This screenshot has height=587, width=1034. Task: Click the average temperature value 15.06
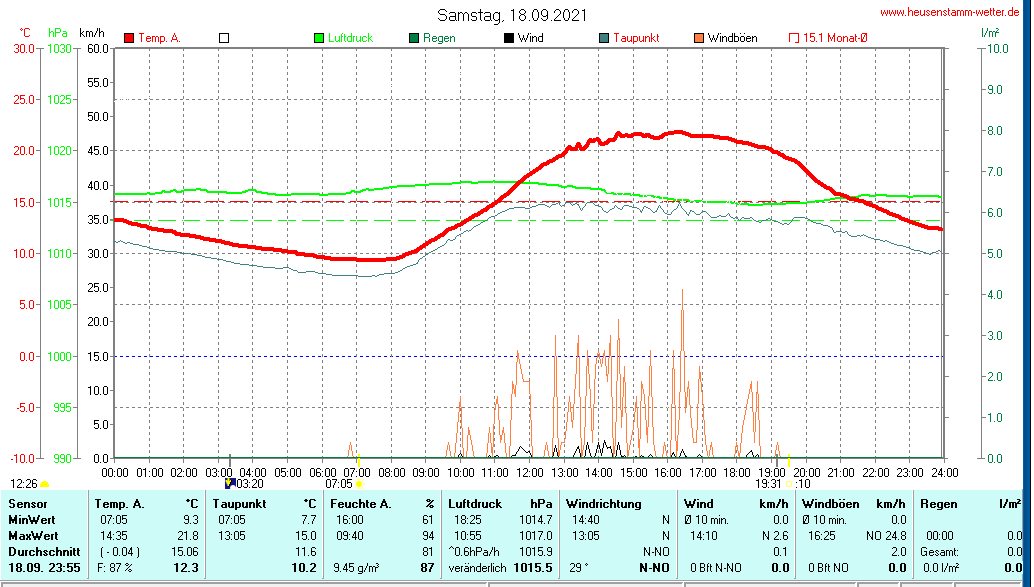click(185, 551)
